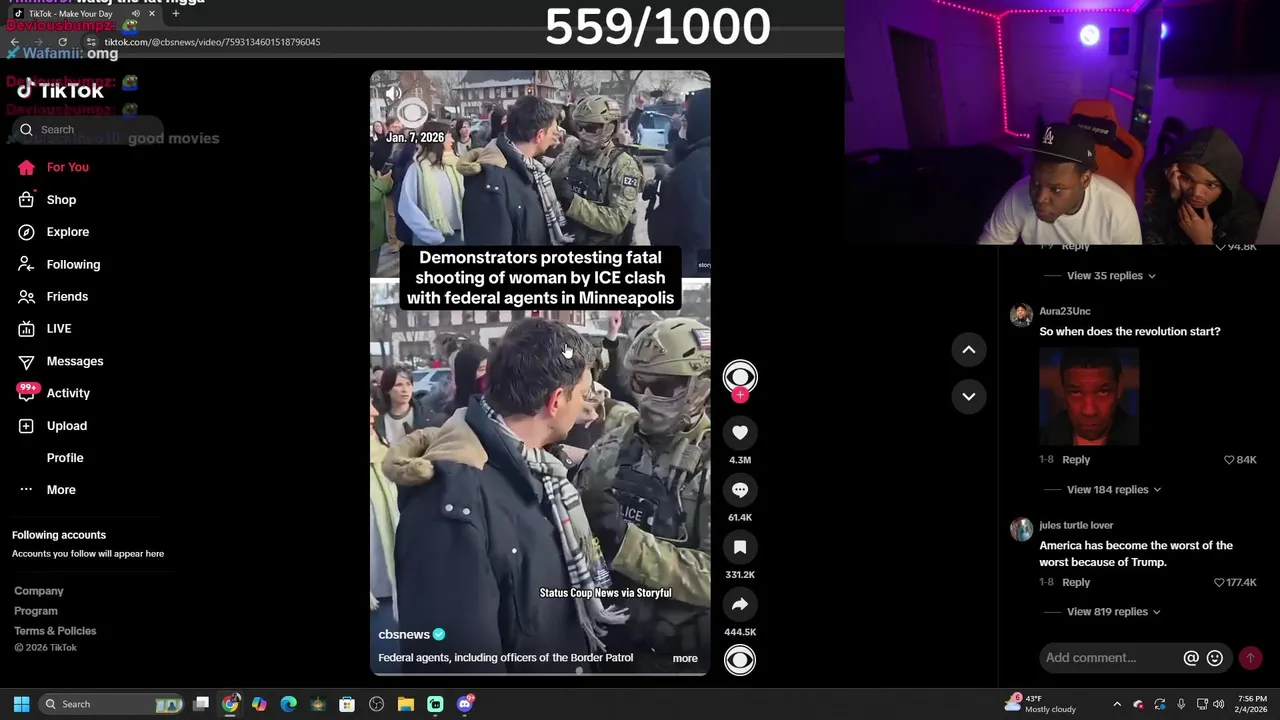This screenshot has height=720, width=1280.
Task: Open the spinning sound disc icon
Action: (740, 660)
